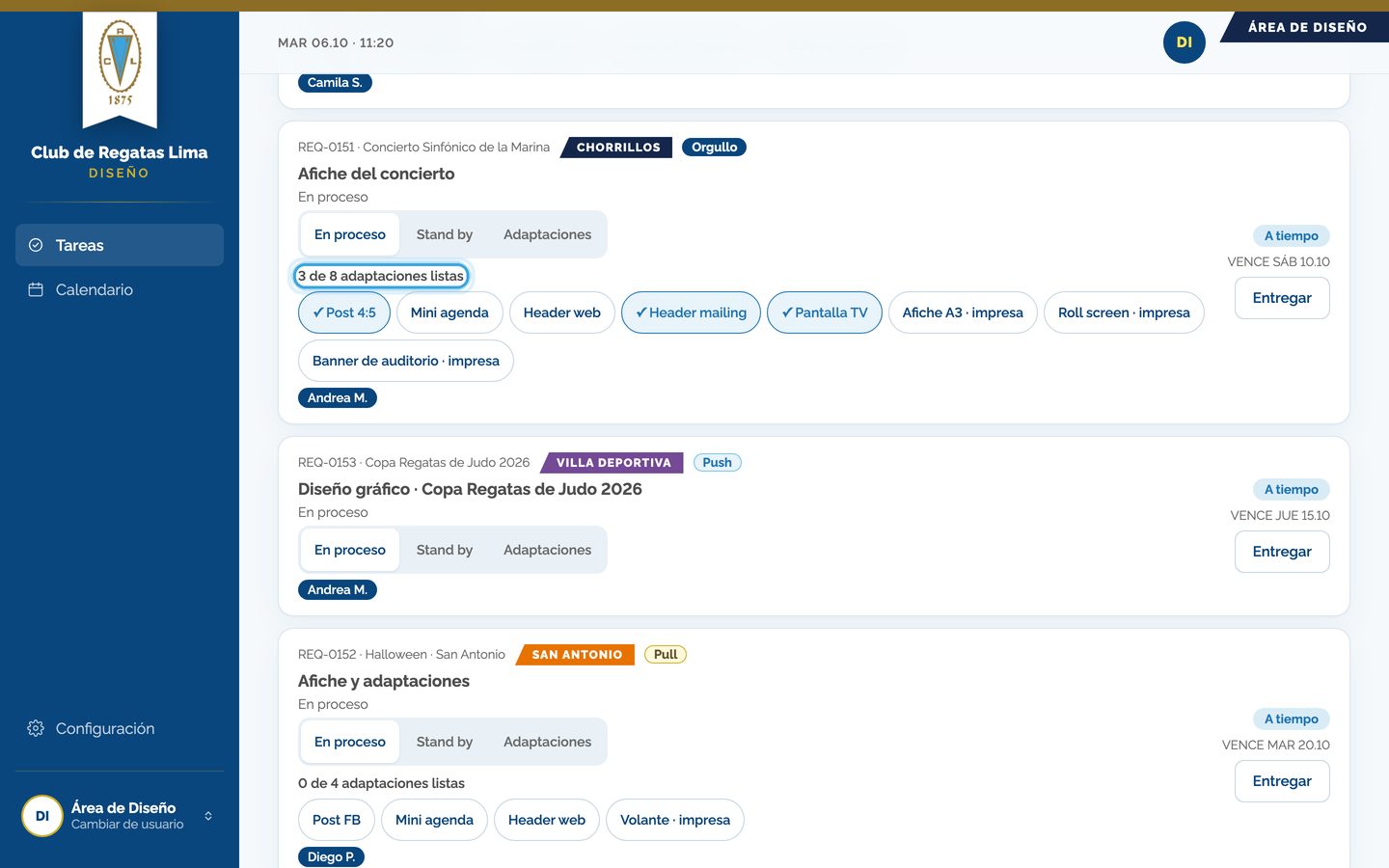The image size is (1389, 868).
Task: Set Afiche del concierto status to Adaptaciones
Action: (x=547, y=234)
